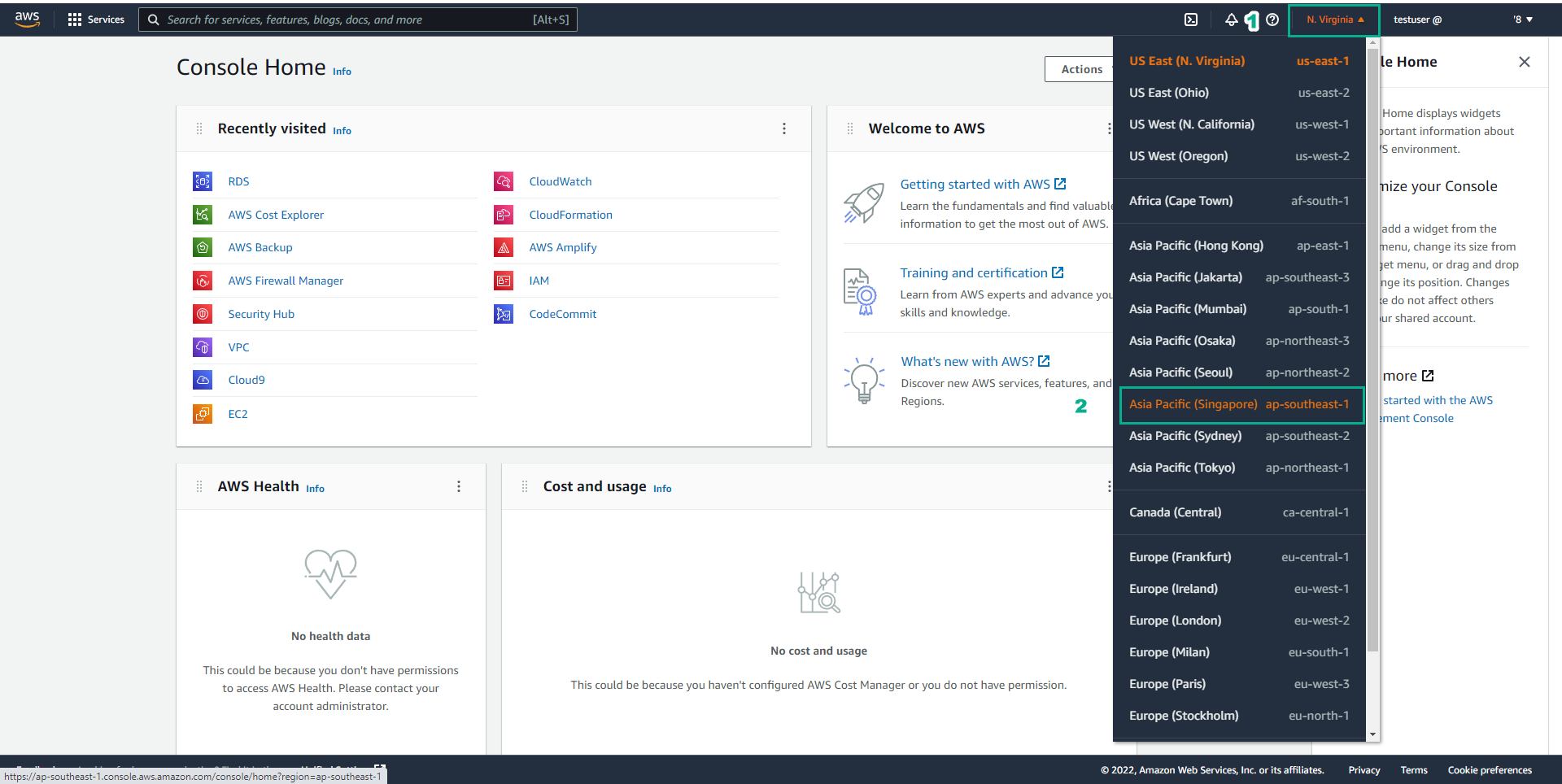Grab the AWS Health drag handle
The image size is (1562, 784).
click(x=199, y=486)
